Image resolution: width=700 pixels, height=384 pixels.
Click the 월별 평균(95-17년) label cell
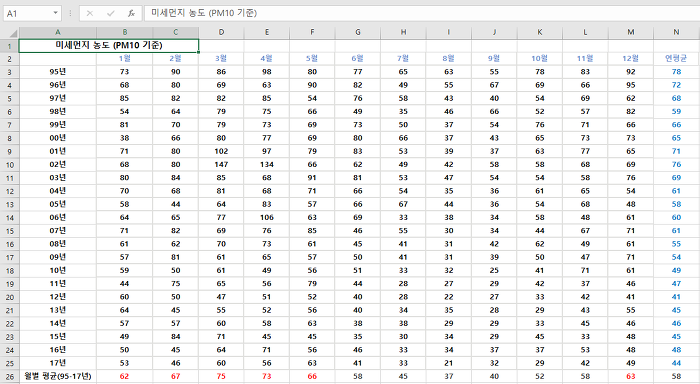coord(58,377)
